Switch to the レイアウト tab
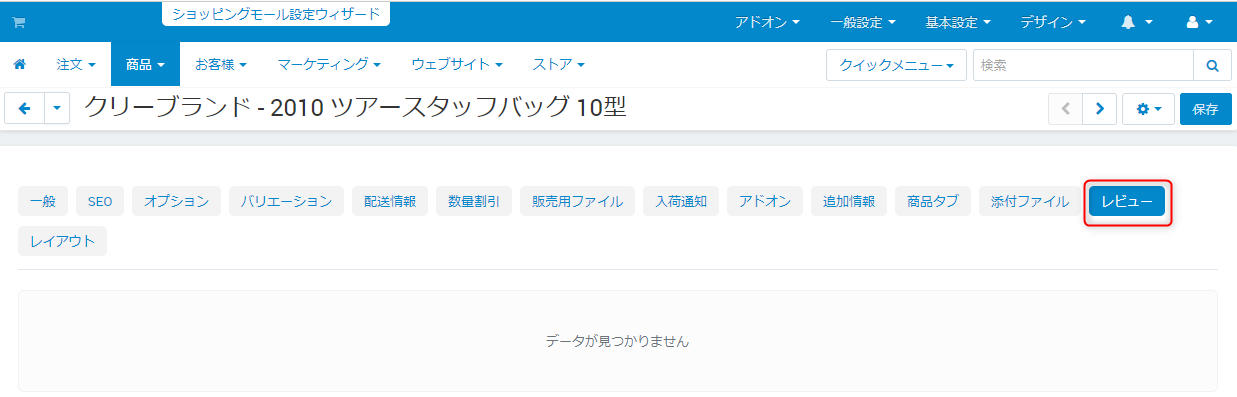Image resolution: width=1237 pixels, height=397 pixels. (62, 241)
